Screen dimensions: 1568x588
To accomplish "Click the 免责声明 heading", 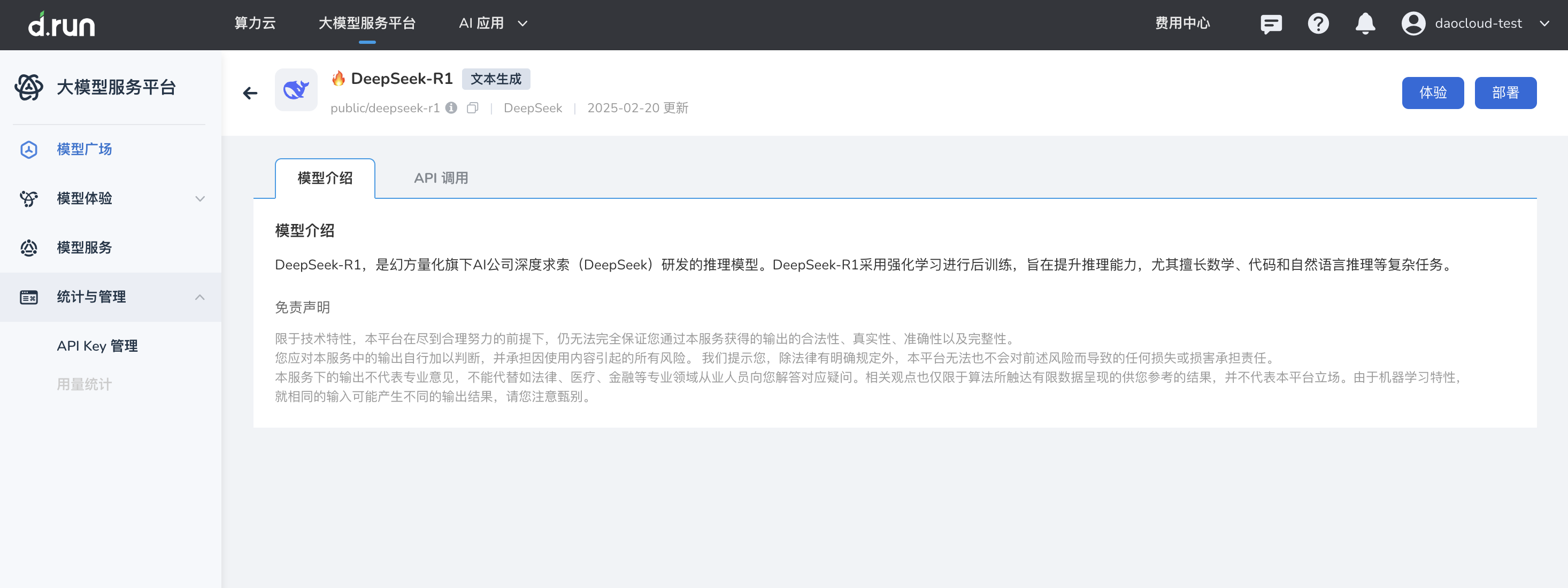I will point(303,307).
